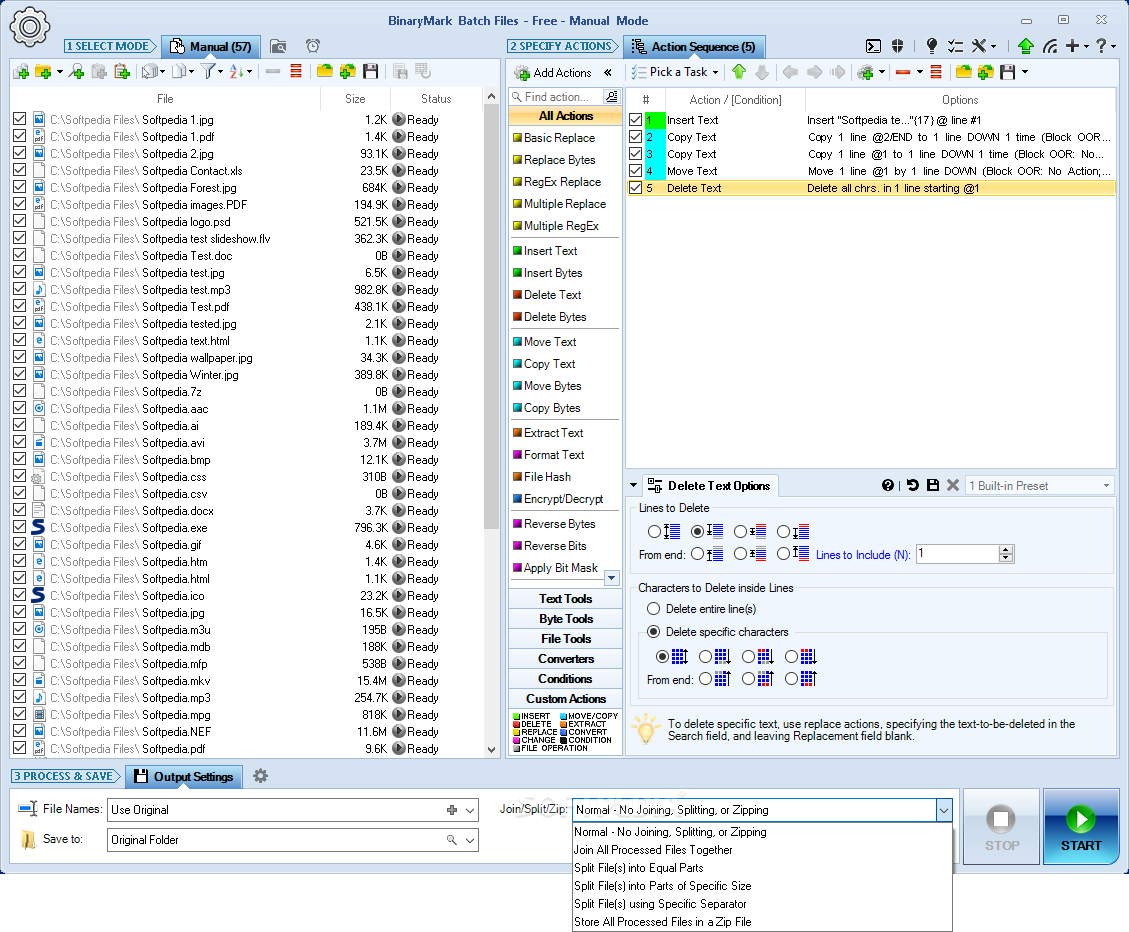Image resolution: width=1129 pixels, height=932 pixels.
Task: Save preset with floppy icon in options panel
Action: [x=933, y=485]
